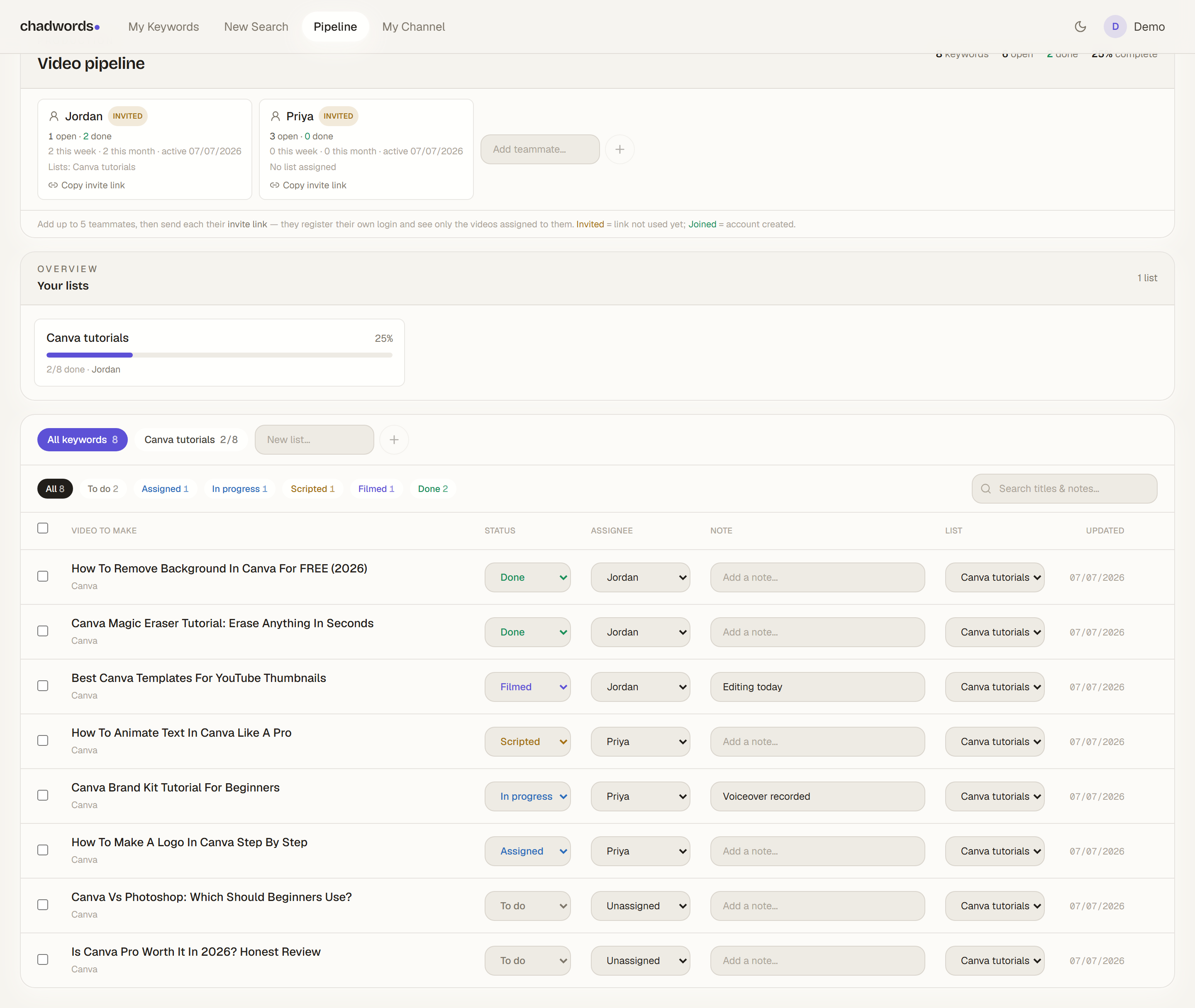Screen dimensions: 1195x1008
Task: Focus the Search titles & notes box
Action: click(1064, 489)
